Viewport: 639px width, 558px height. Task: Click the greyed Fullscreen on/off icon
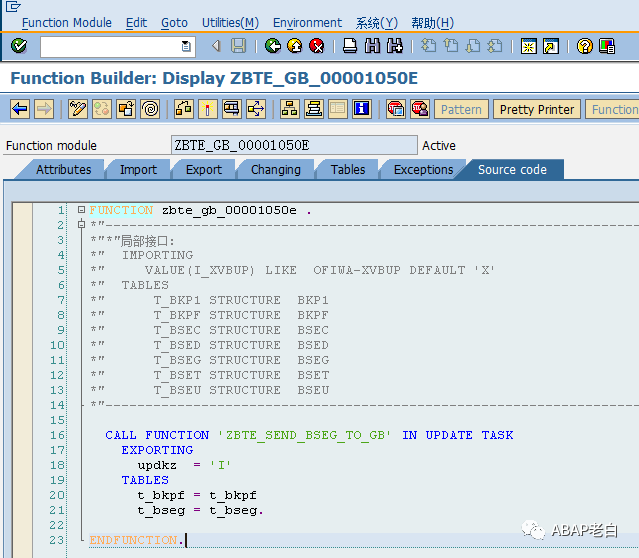click(x=338, y=109)
